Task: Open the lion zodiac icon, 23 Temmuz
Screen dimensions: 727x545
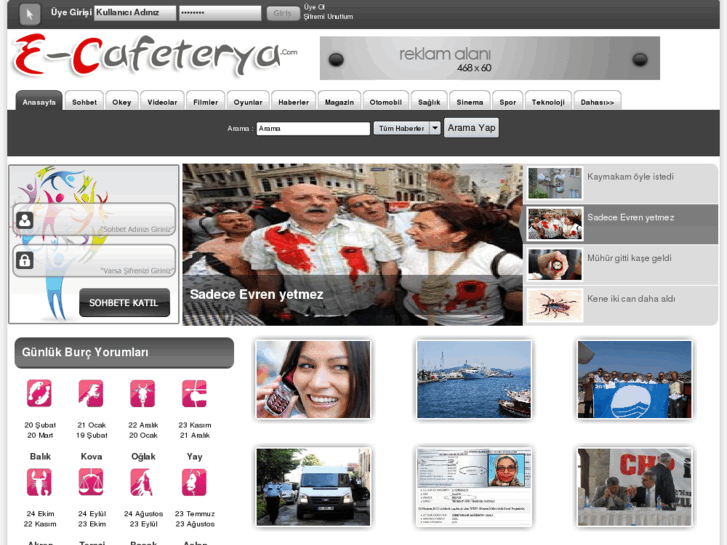Action: pyautogui.click(x=194, y=482)
